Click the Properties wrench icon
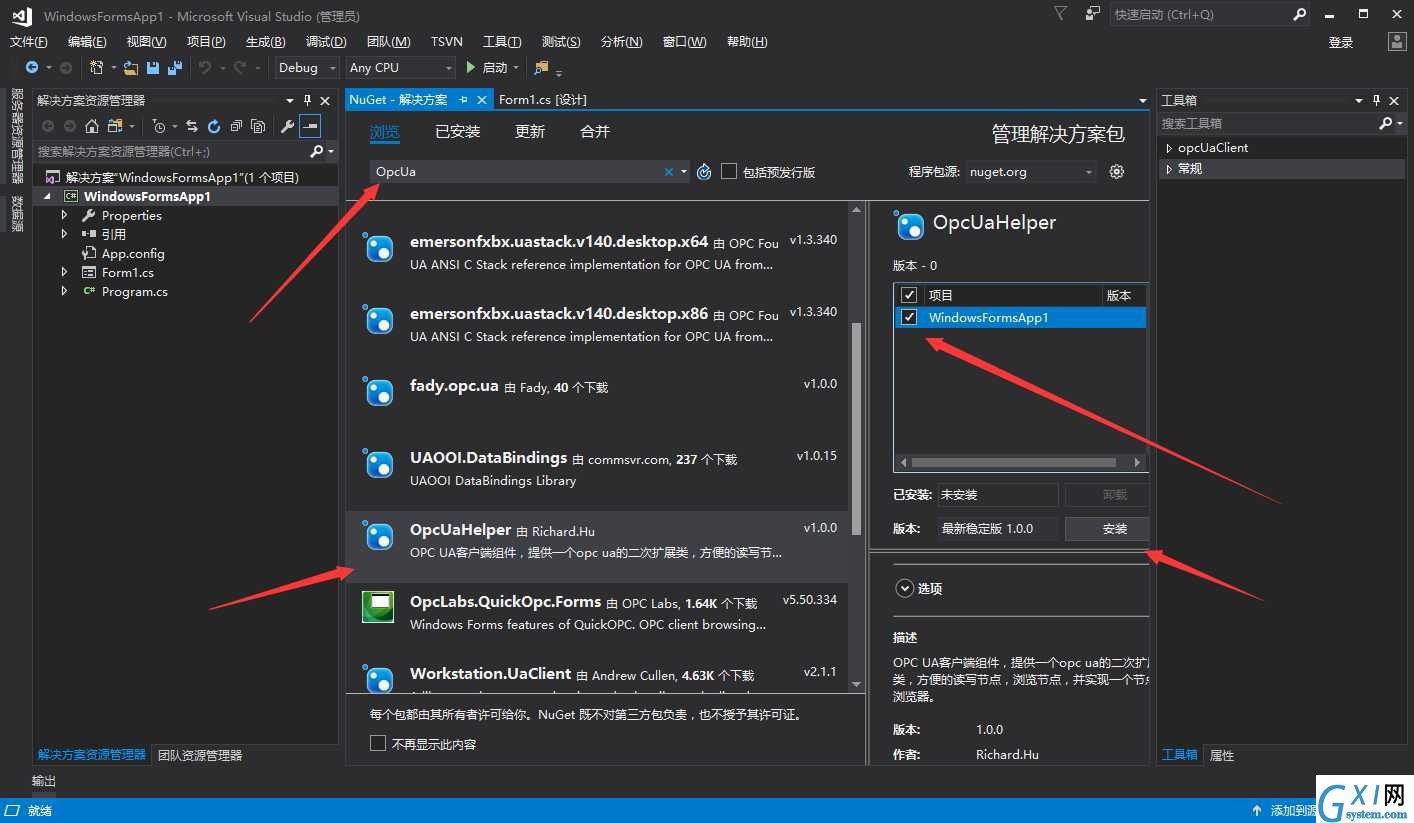 point(288,126)
